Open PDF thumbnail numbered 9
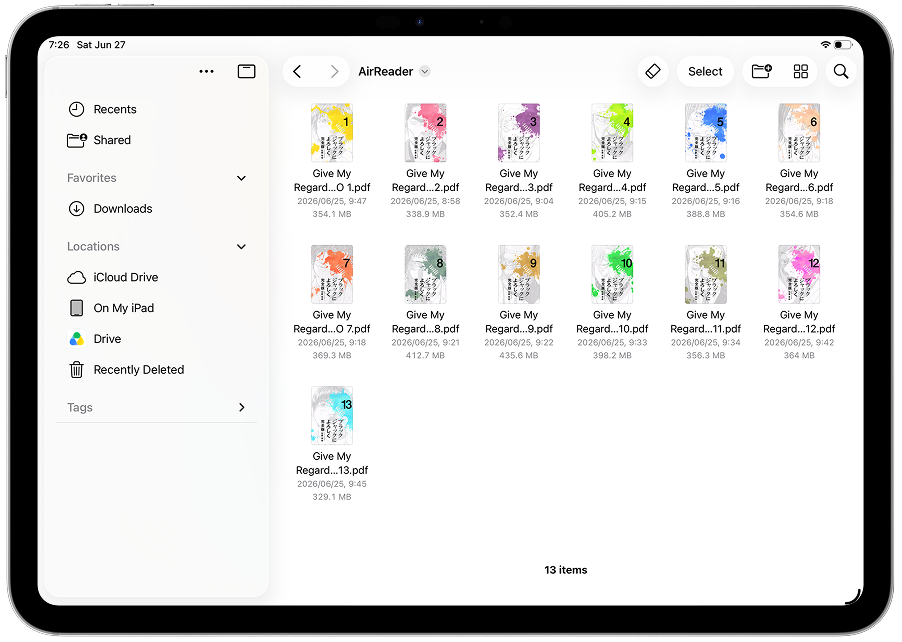Viewport: 902px width, 642px height. coord(519,274)
